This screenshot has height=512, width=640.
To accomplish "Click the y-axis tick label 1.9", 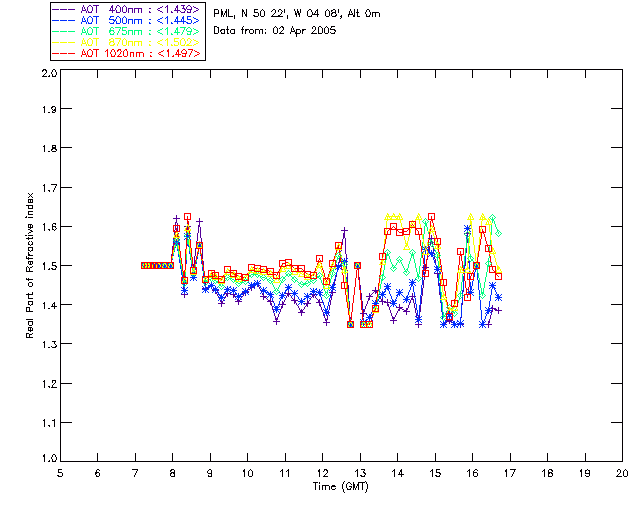I will [49, 109].
